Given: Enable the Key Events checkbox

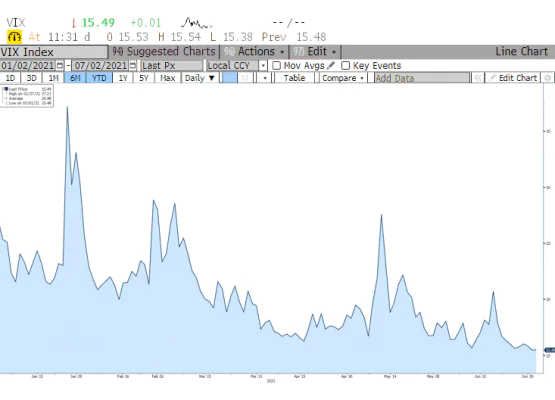Looking at the screenshot, I should [345, 65].
